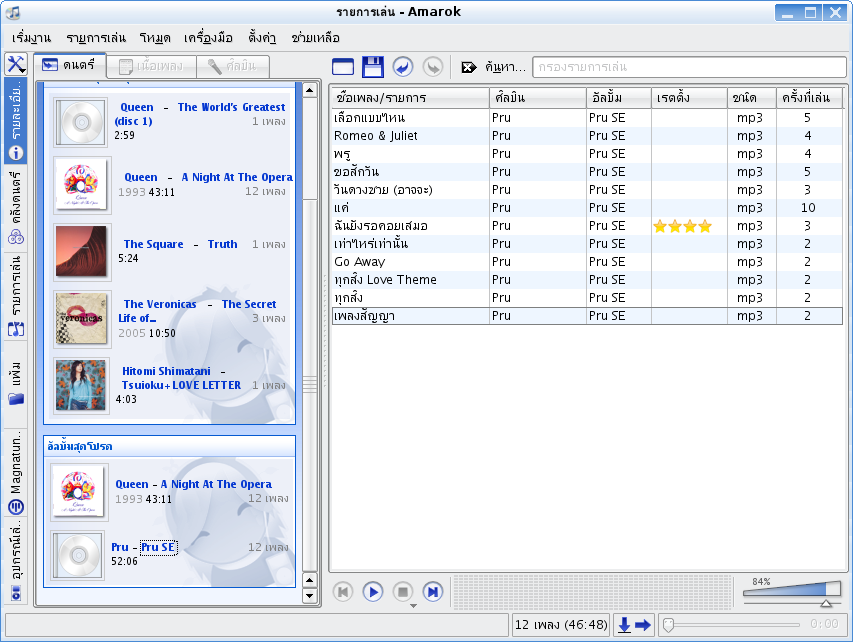
Task: Start playback with the play button
Action: coord(373,591)
